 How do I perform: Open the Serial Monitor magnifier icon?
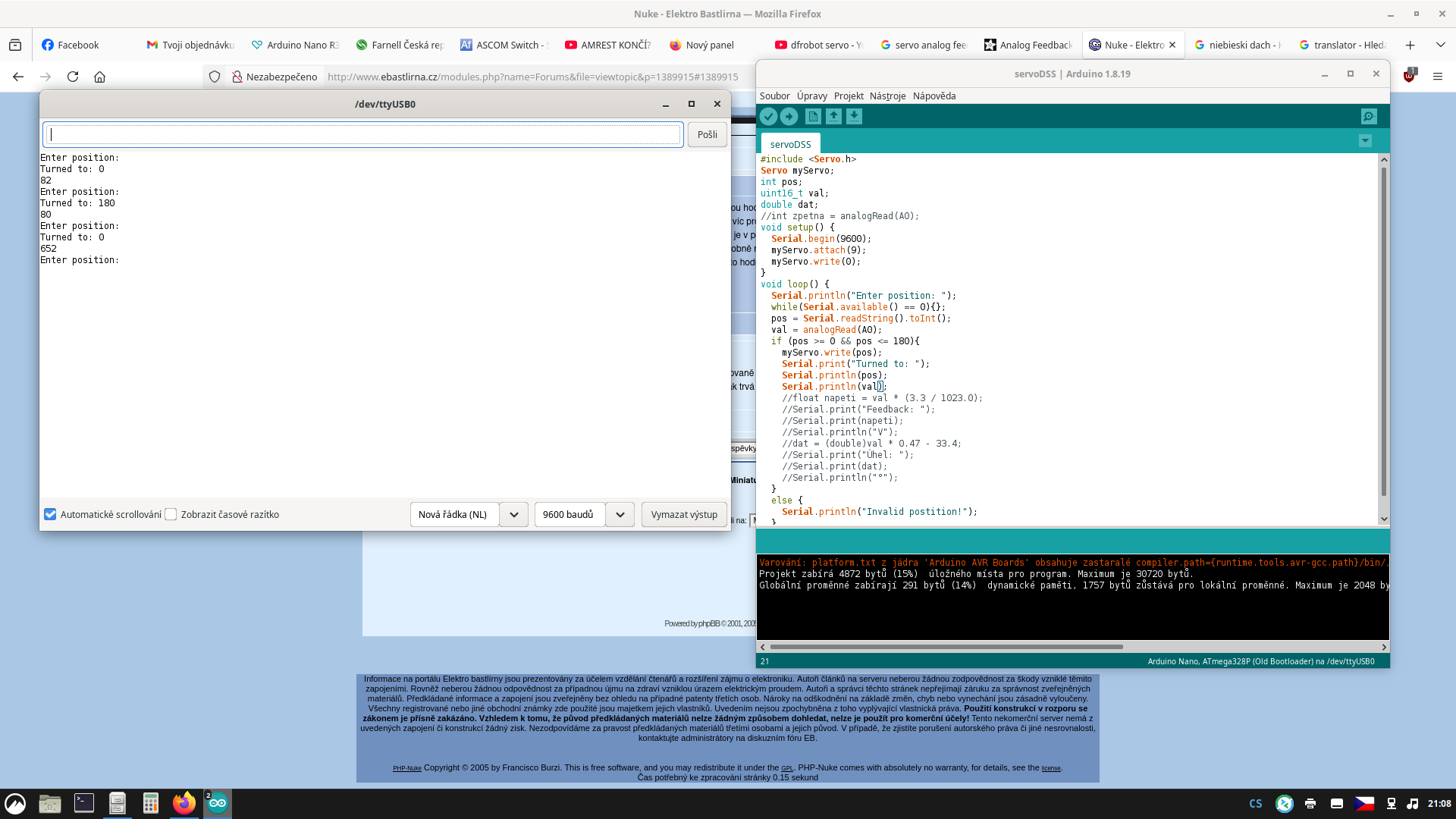pyautogui.click(x=1368, y=116)
